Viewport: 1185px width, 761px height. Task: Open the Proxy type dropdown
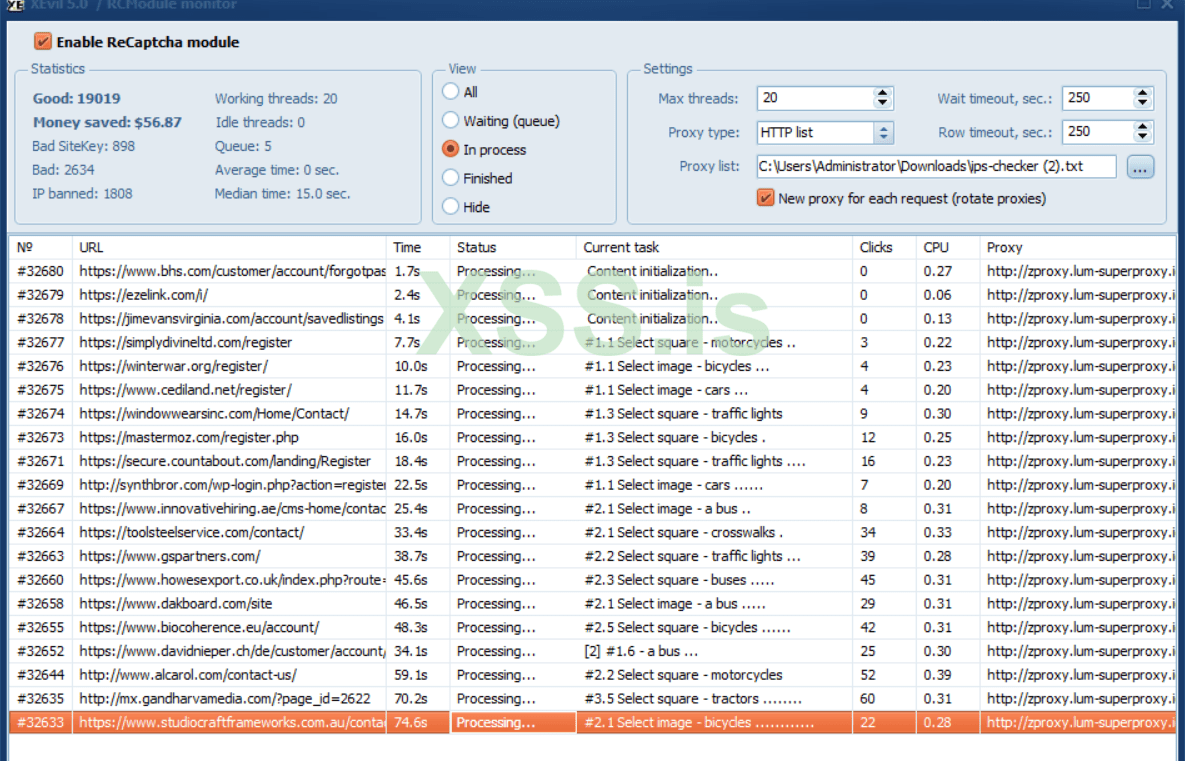pyautogui.click(x=883, y=132)
